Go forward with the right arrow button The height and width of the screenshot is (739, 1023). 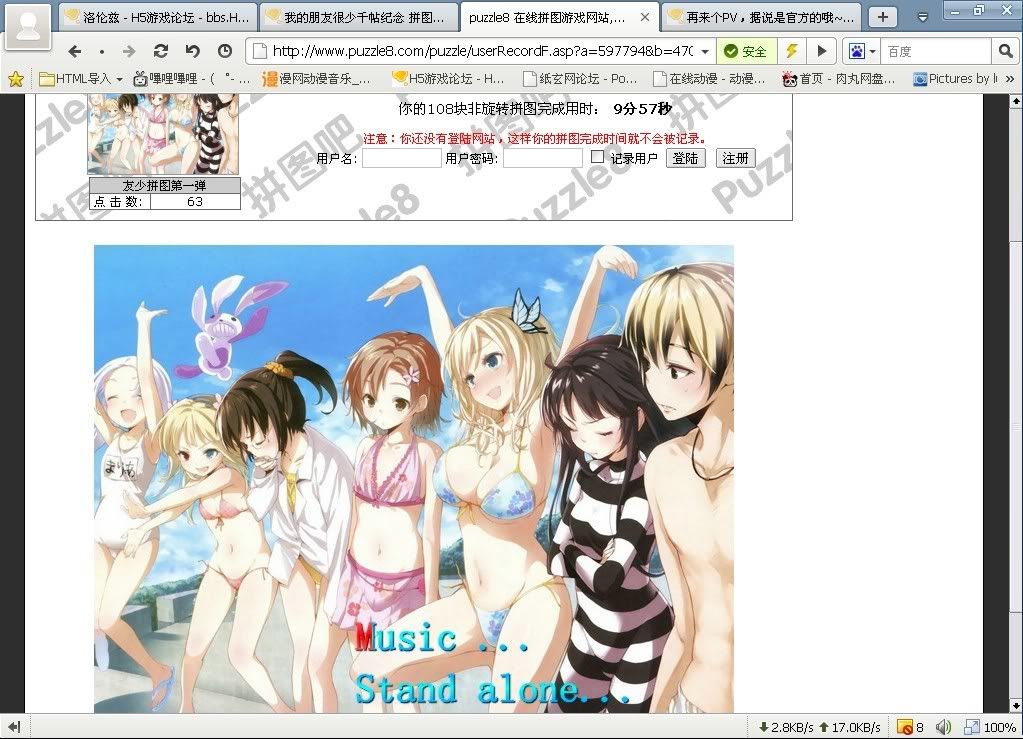click(129, 52)
